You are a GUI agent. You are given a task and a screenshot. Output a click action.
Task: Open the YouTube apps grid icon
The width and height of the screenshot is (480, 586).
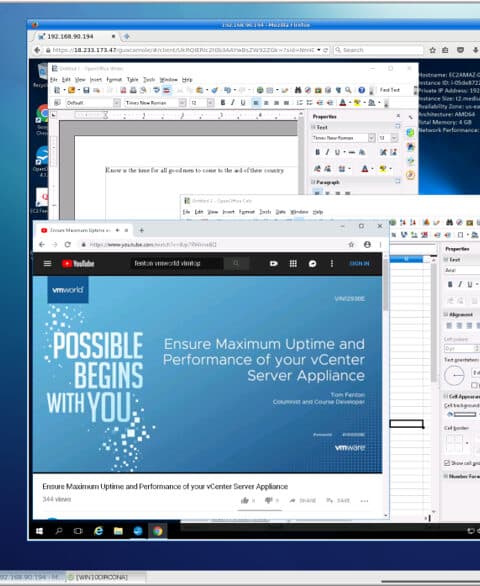(x=293, y=263)
